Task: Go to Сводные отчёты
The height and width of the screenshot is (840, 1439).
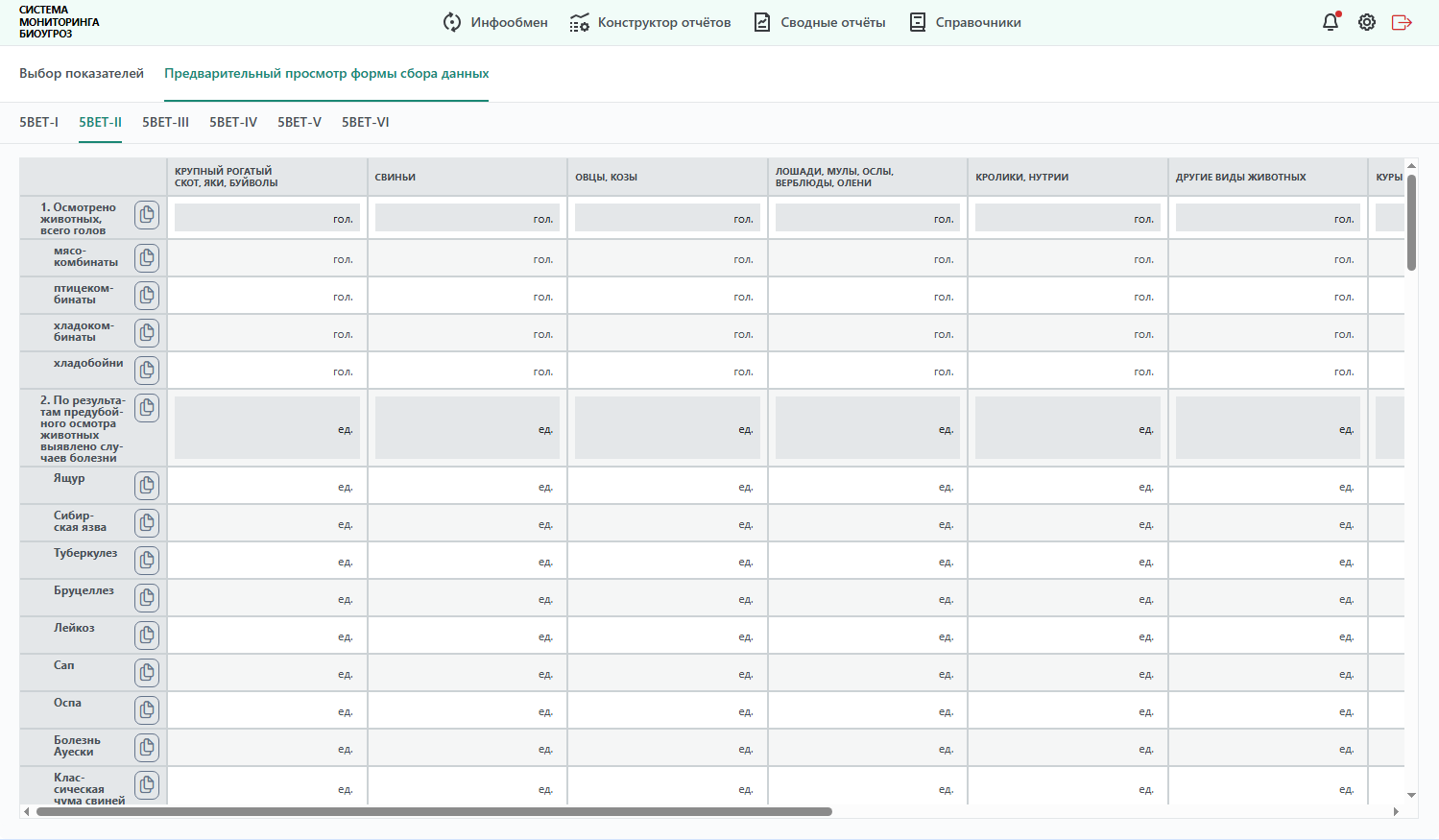Action: tap(819, 22)
